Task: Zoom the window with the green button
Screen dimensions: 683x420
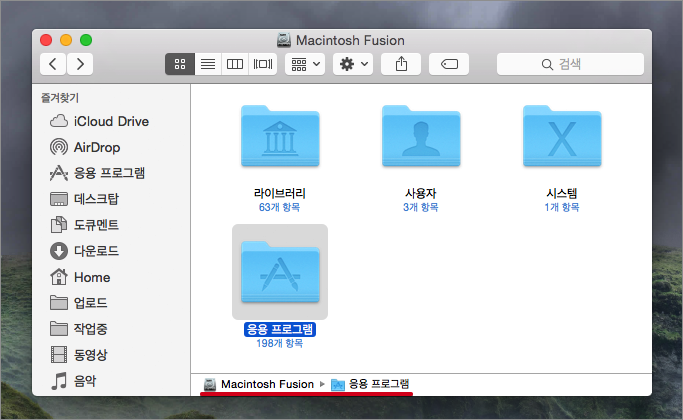Action: (x=86, y=40)
